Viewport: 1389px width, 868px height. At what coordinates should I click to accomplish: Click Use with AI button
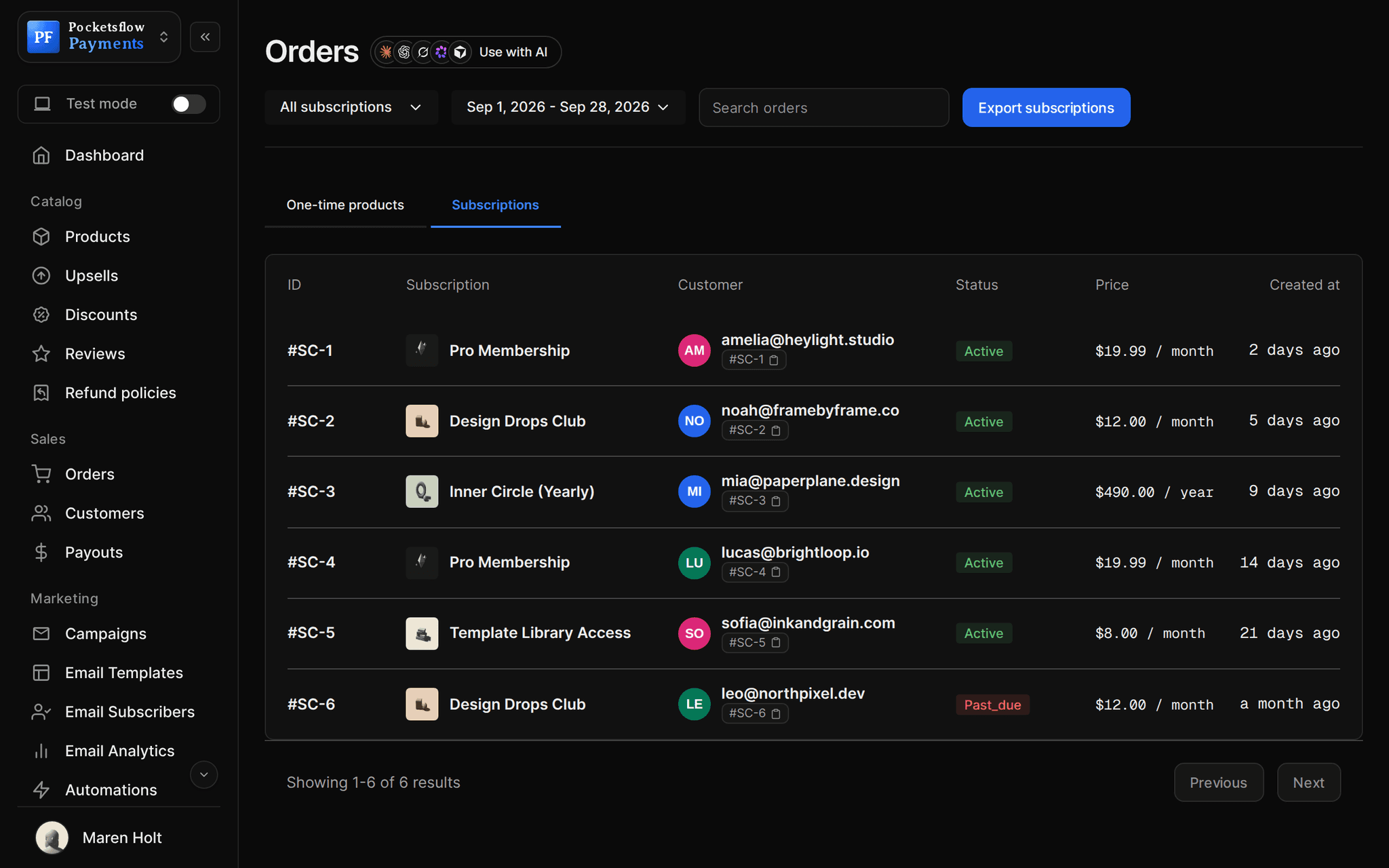click(466, 52)
